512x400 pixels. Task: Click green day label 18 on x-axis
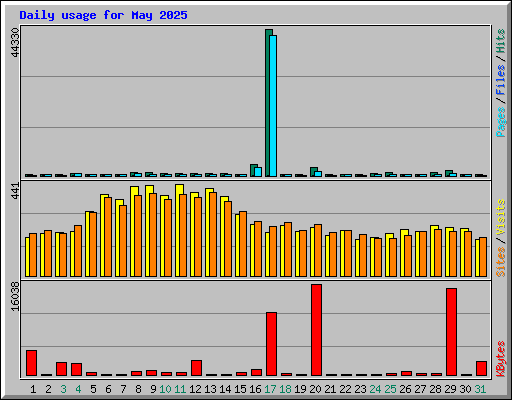285,389
